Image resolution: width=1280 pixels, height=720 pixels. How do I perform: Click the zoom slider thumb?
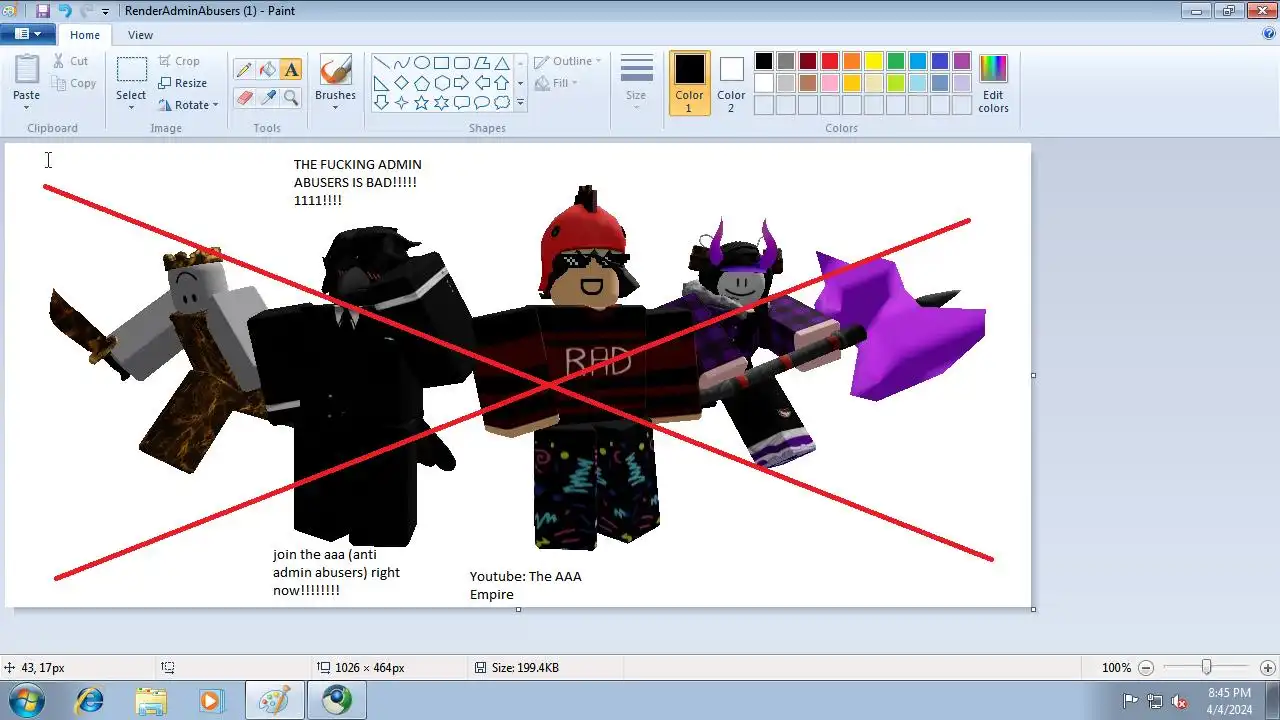point(1207,667)
